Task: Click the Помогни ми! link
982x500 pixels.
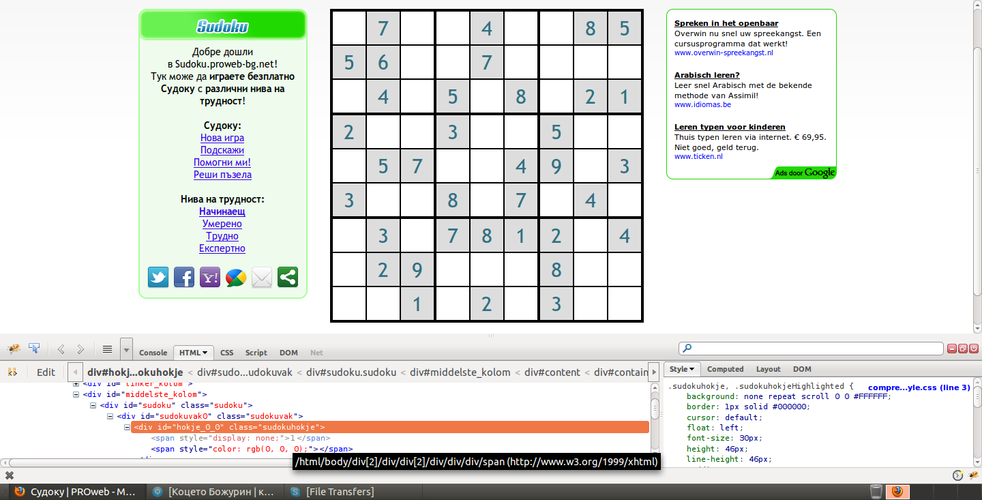Action: point(222,162)
